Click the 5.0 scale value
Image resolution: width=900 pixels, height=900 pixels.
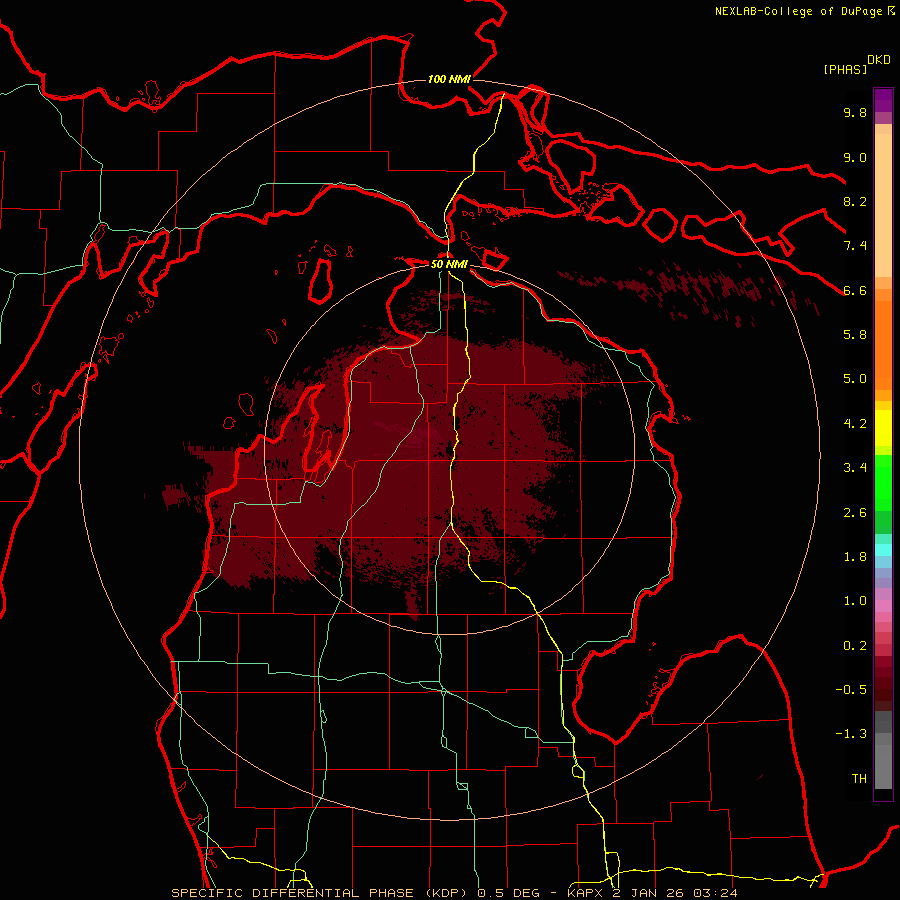point(855,379)
